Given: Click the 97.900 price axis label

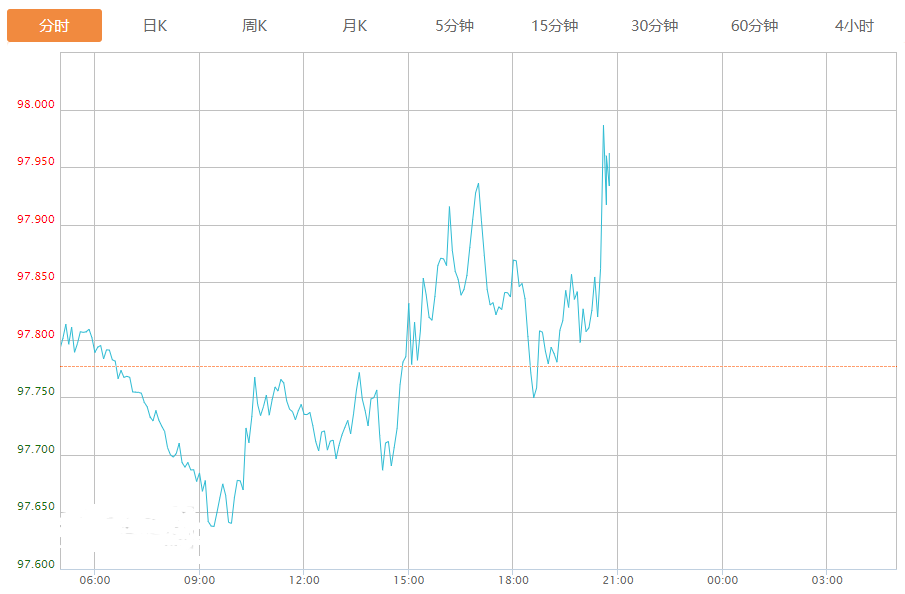Looking at the screenshot, I should click(37, 220).
